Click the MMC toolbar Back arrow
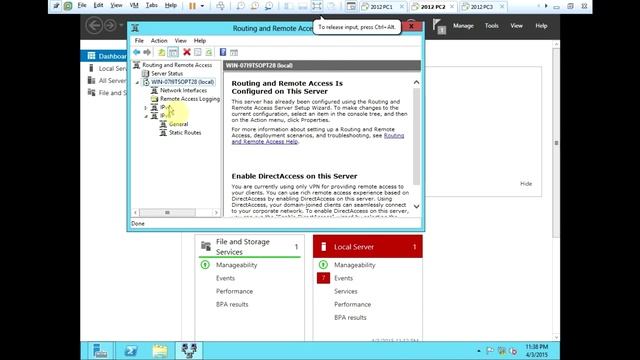The image size is (640, 360). pyautogui.click(x=136, y=52)
